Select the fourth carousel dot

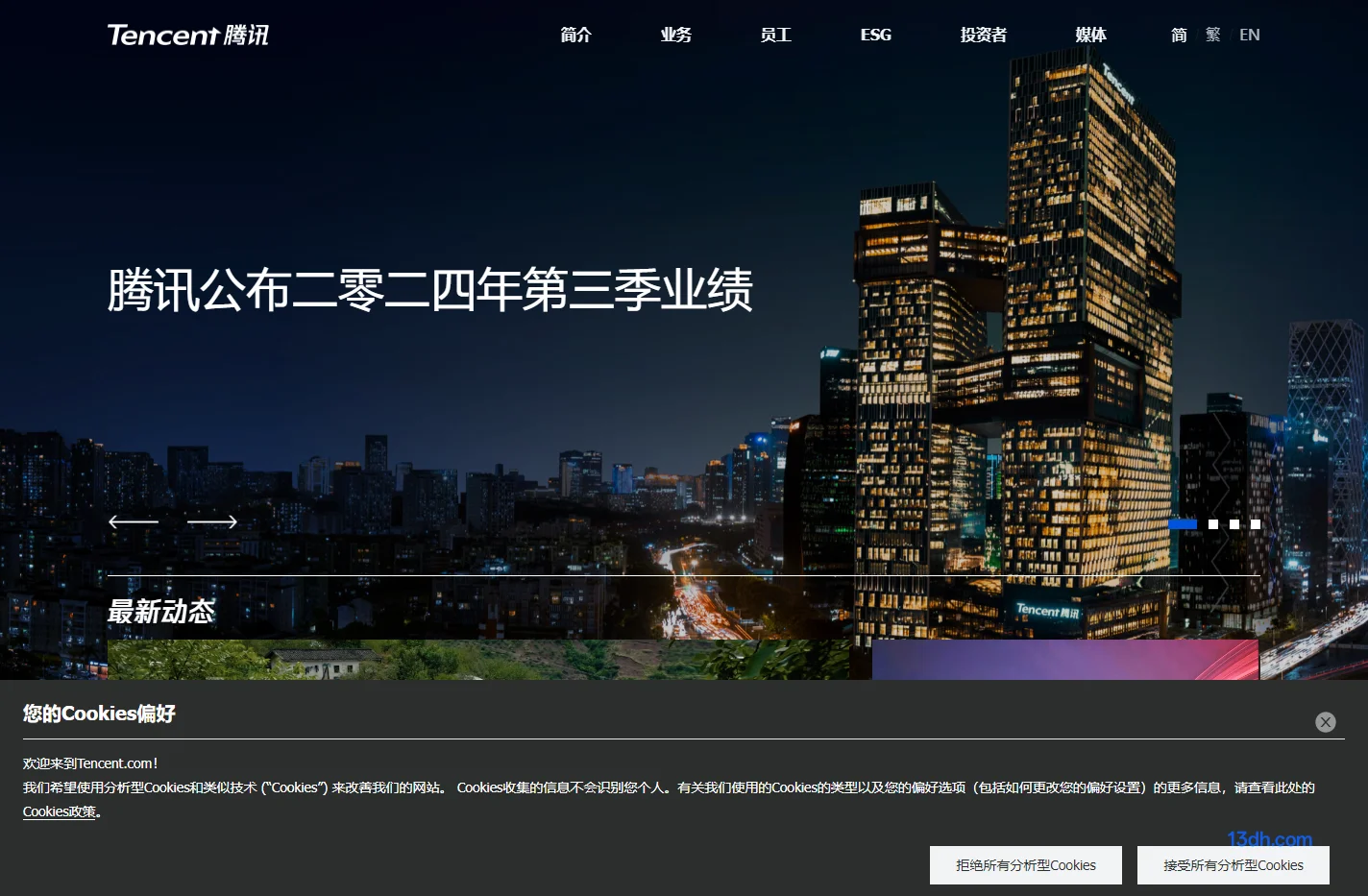[1256, 524]
